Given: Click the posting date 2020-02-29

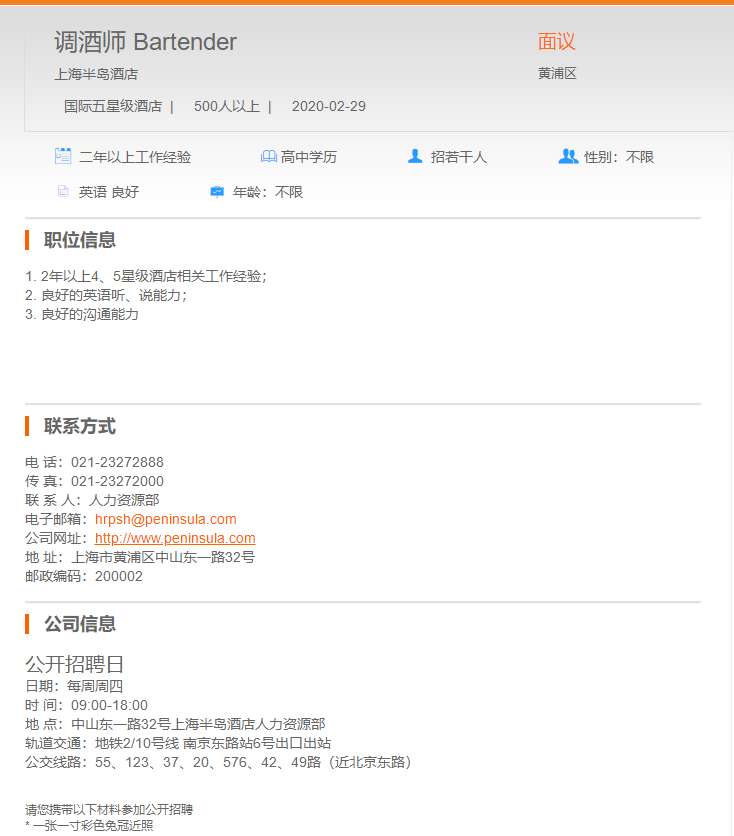Looking at the screenshot, I should (x=329, y=106).
